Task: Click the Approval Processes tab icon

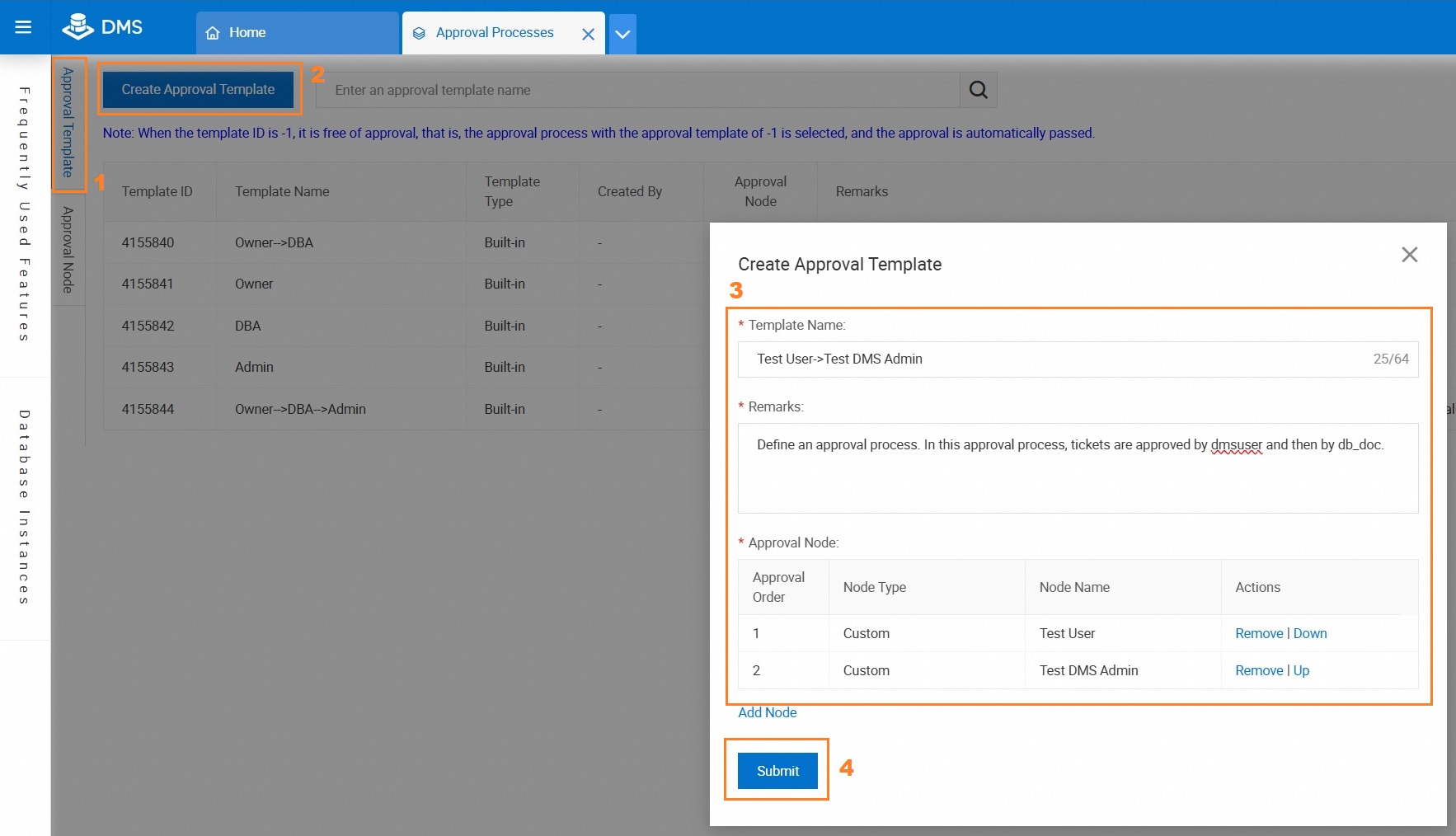Action: [419, 33]
